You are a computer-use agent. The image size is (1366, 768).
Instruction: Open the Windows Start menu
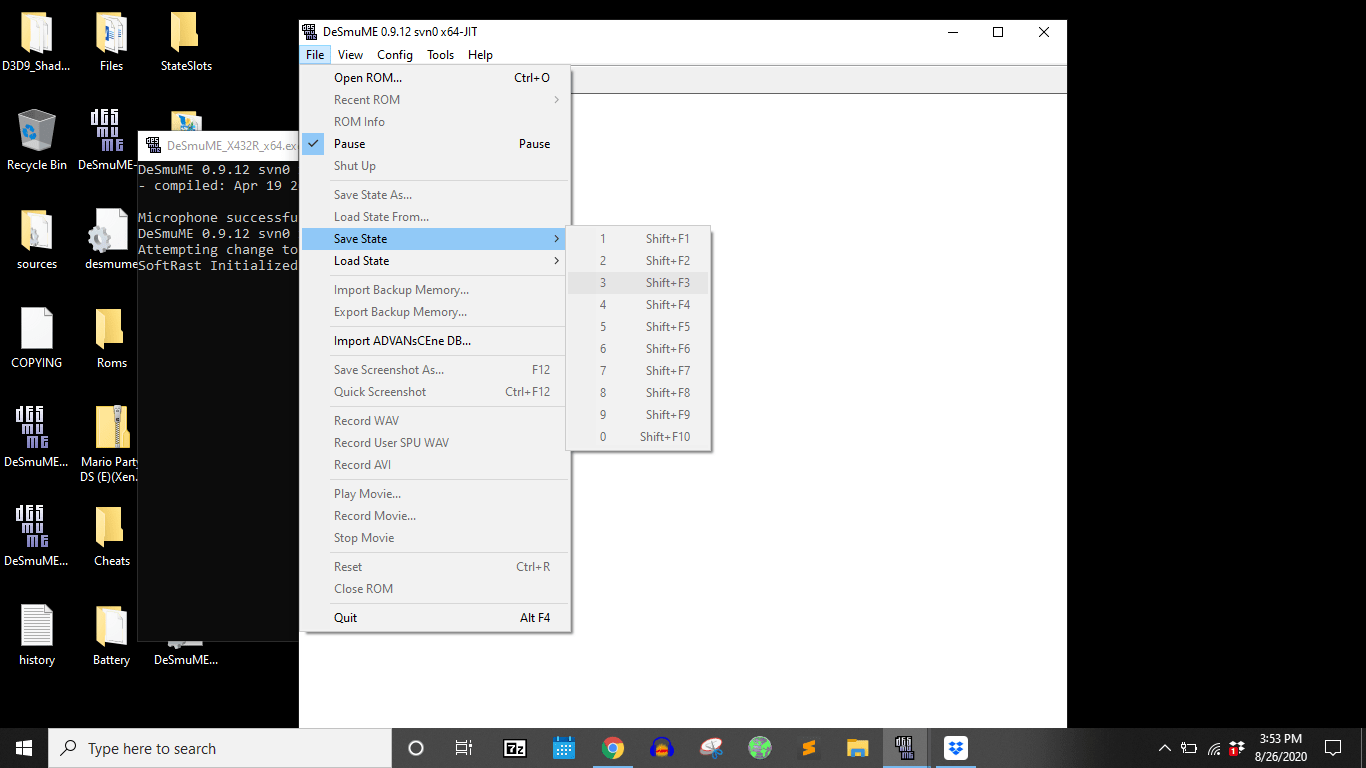click(24, 748)
